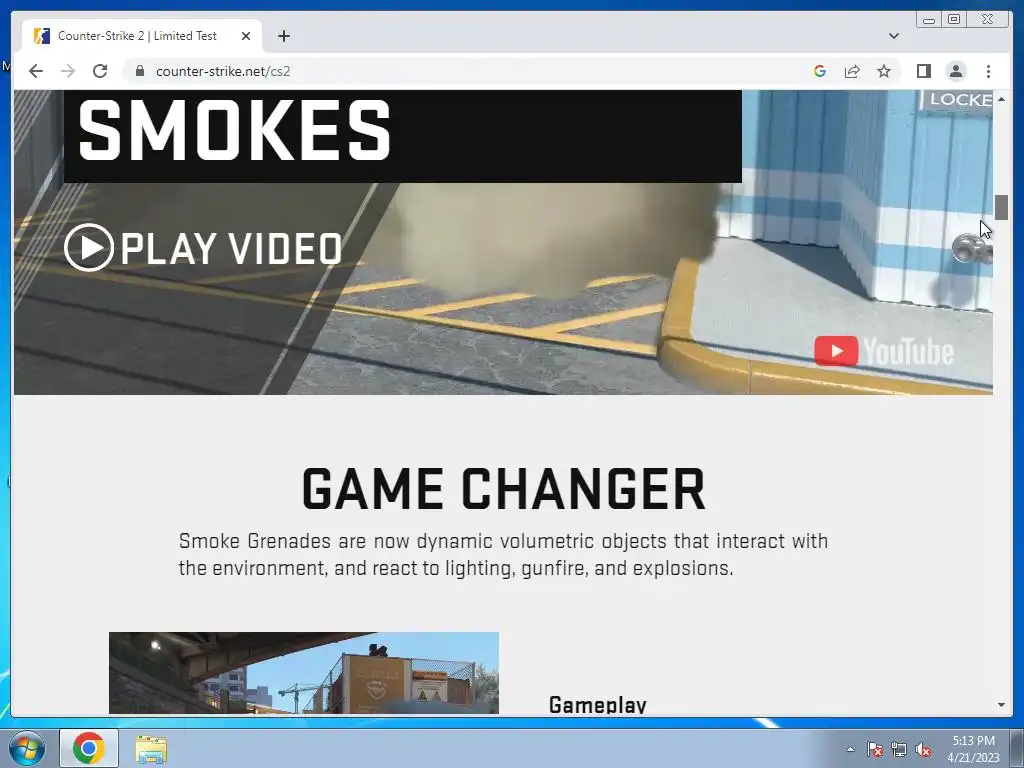The image size is (1024, 768).
Task: Bookmark this page with the star icon
Action: (884, 71)
